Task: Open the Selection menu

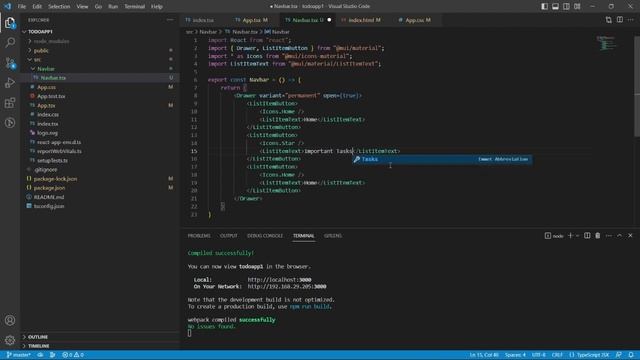Action: (x=59, y=7)
